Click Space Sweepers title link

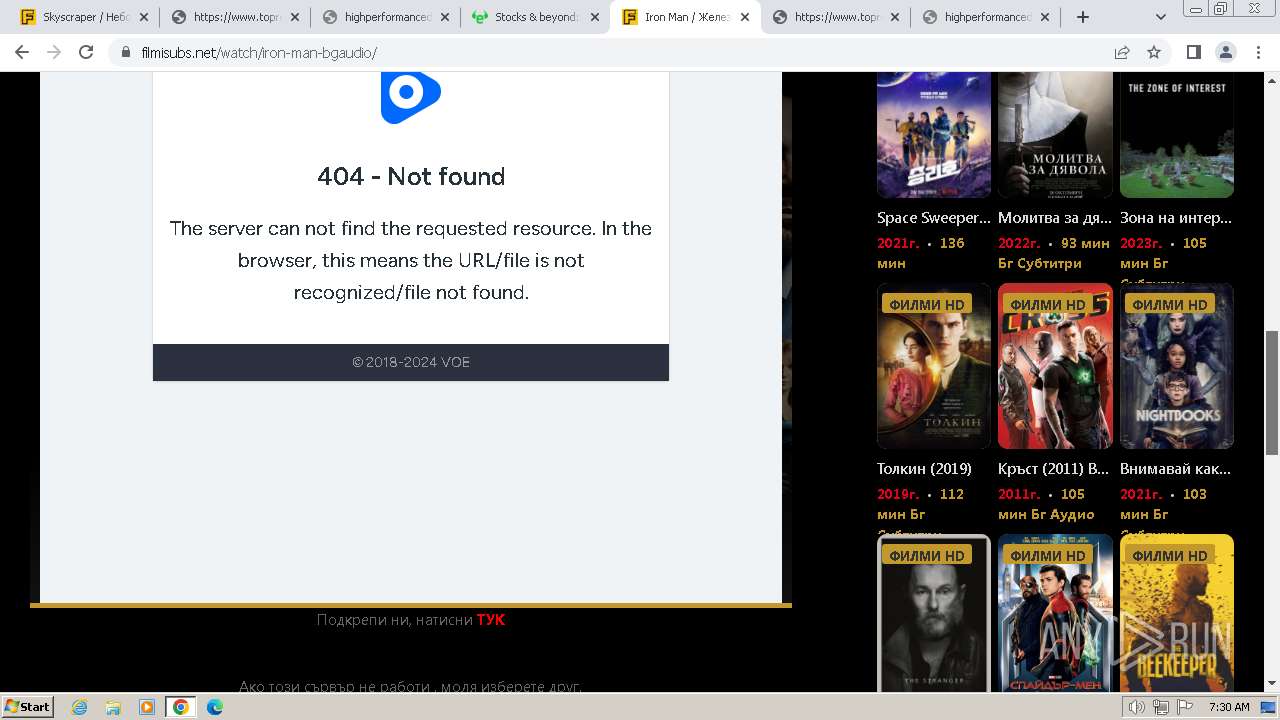[x=934, y=217]
